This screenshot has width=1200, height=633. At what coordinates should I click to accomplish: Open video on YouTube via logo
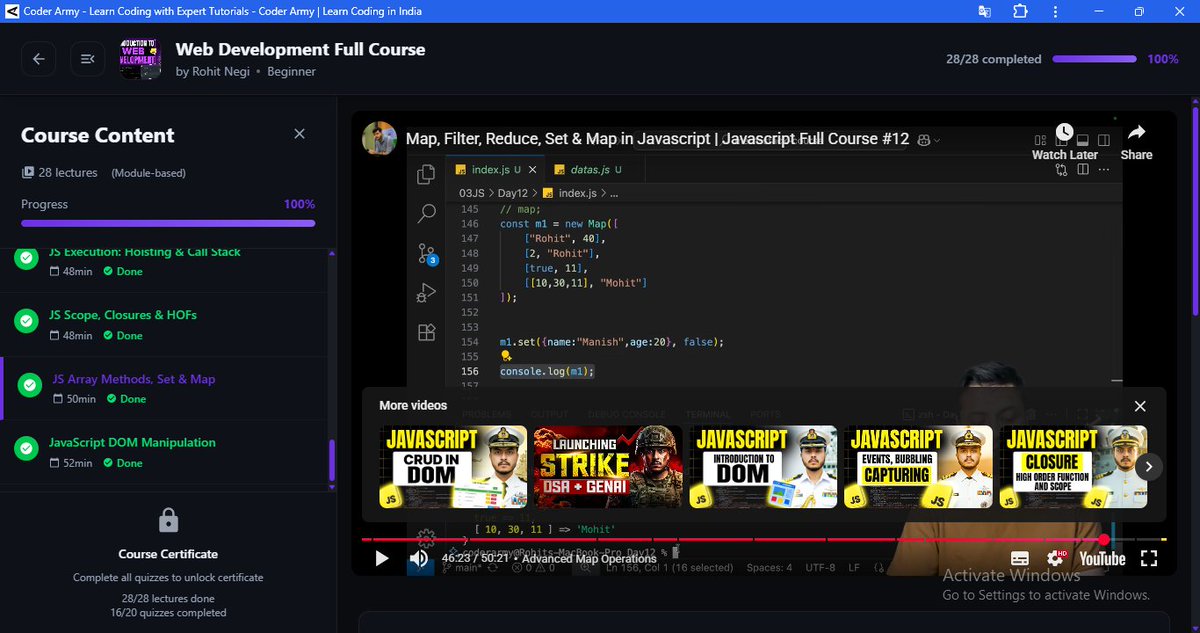pos(1102,559)
